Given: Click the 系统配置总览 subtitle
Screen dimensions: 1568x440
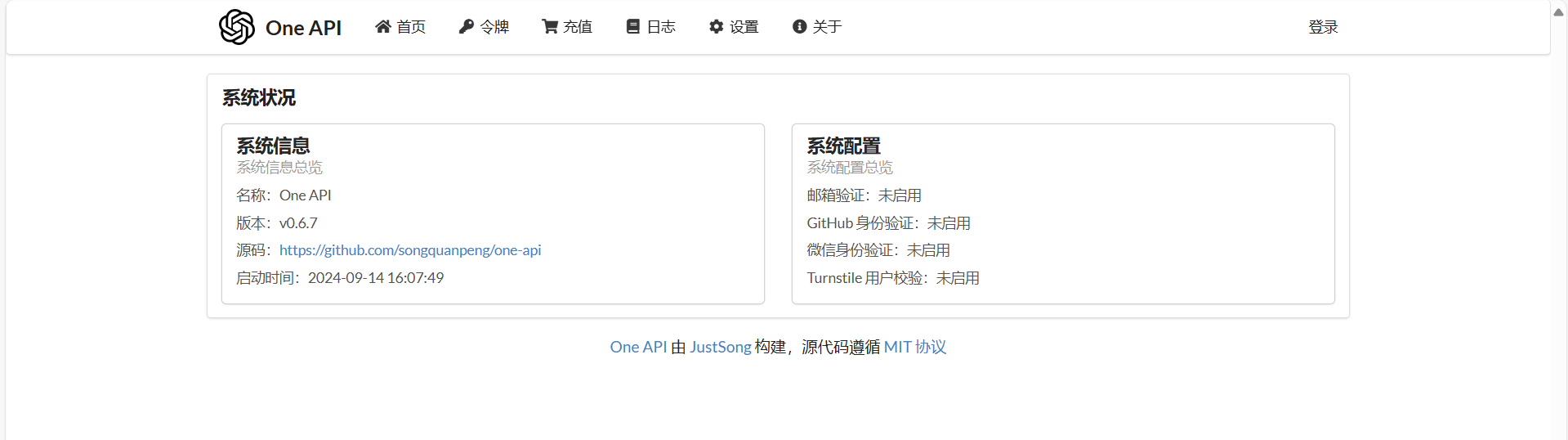Looking at the screenshot, I should 850,167.
